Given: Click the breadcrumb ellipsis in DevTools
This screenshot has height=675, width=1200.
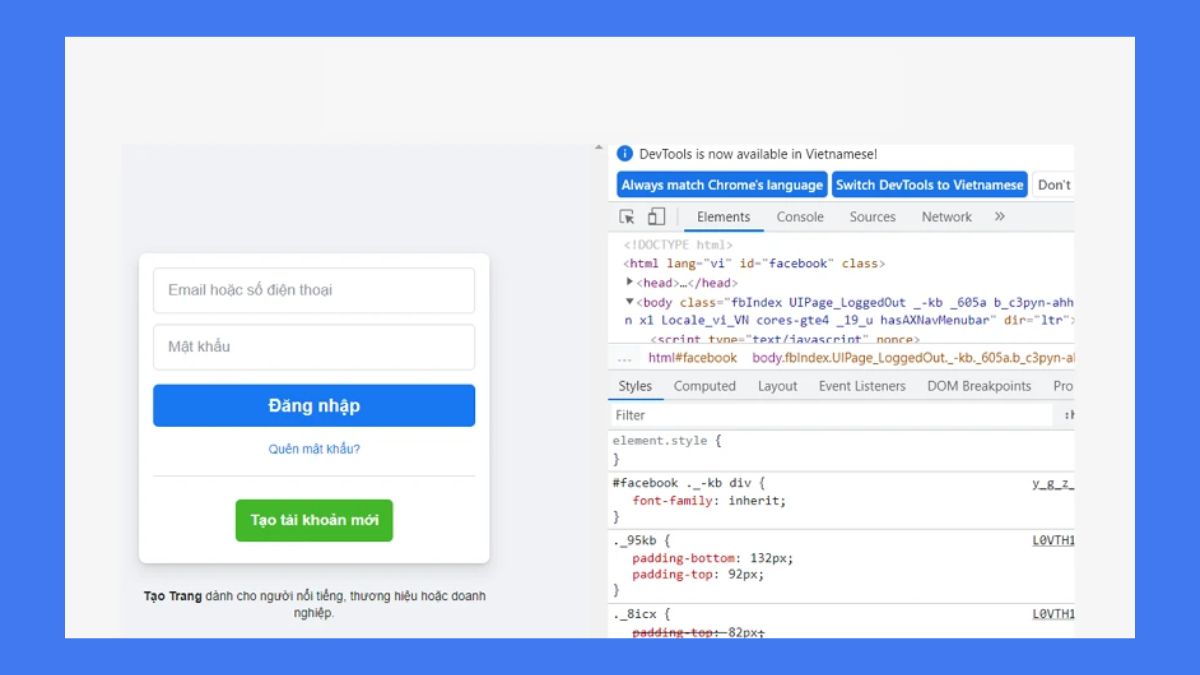Looking at the screenshot, I should (x=624, y=358).
